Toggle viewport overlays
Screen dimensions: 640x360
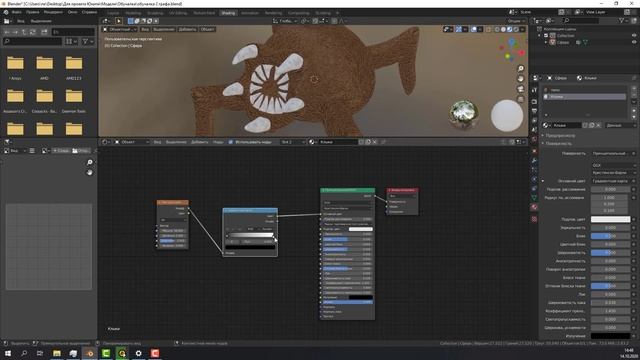point(474,29)
